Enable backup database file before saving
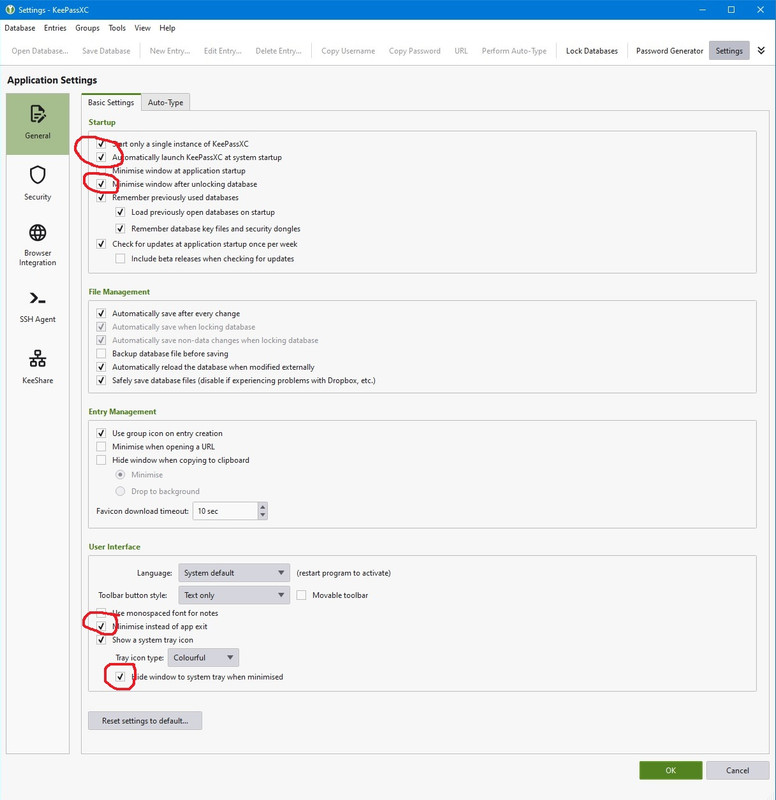This screenshot has width=776, height=800. pyautogui.click(x=101, y=354)
